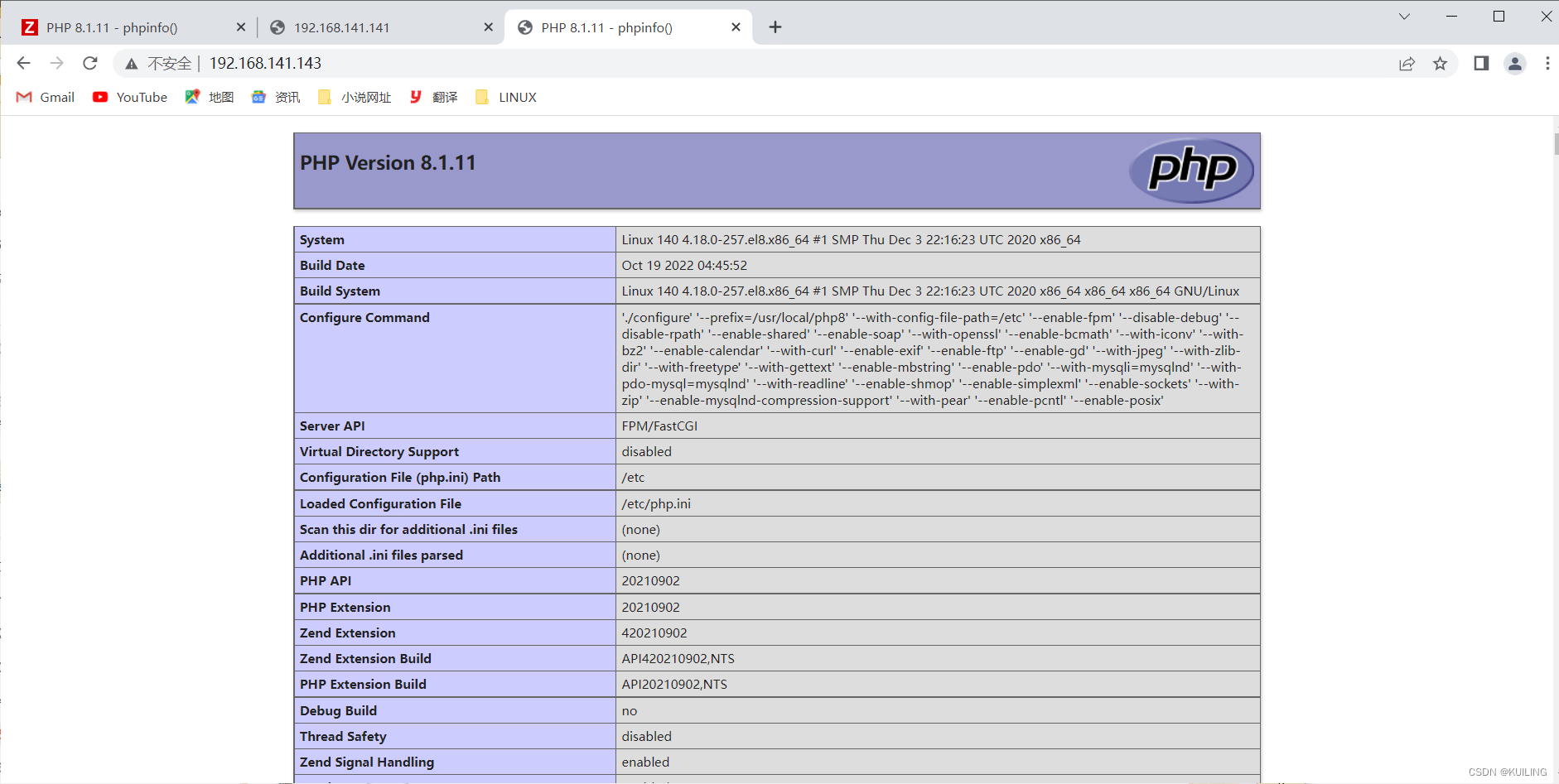Click the '/etc/php.ini' loaded configuration value
1559x784 pixels.
pyautogui.click(x=656, y=504)
